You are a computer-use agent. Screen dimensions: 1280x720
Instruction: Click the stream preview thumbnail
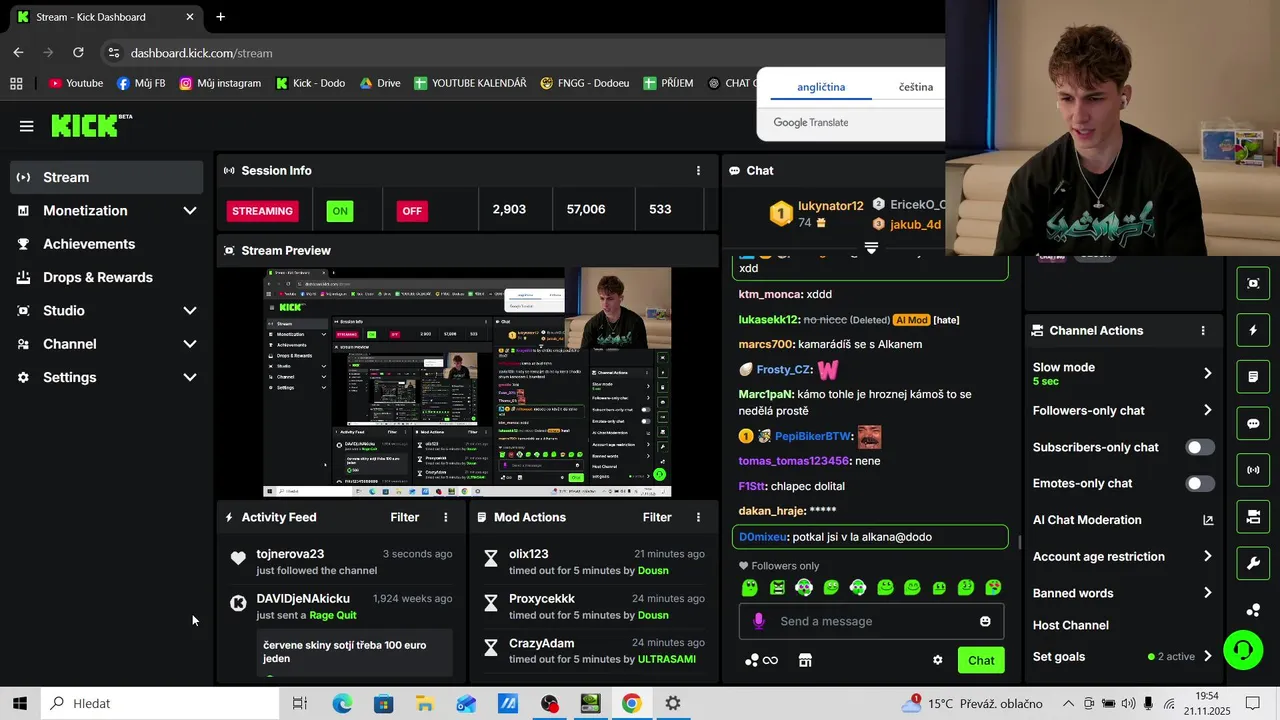pyautogui.click(x=467, y=382)
